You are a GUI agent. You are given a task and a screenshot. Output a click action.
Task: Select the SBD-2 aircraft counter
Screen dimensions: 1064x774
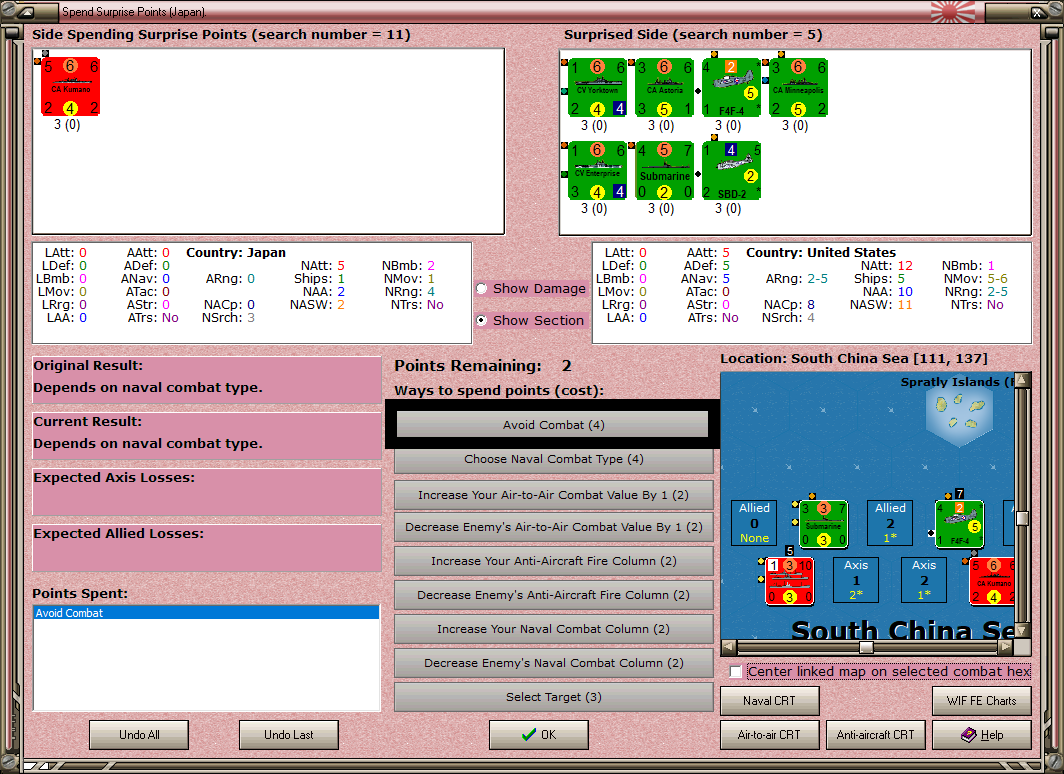(731, 171)
